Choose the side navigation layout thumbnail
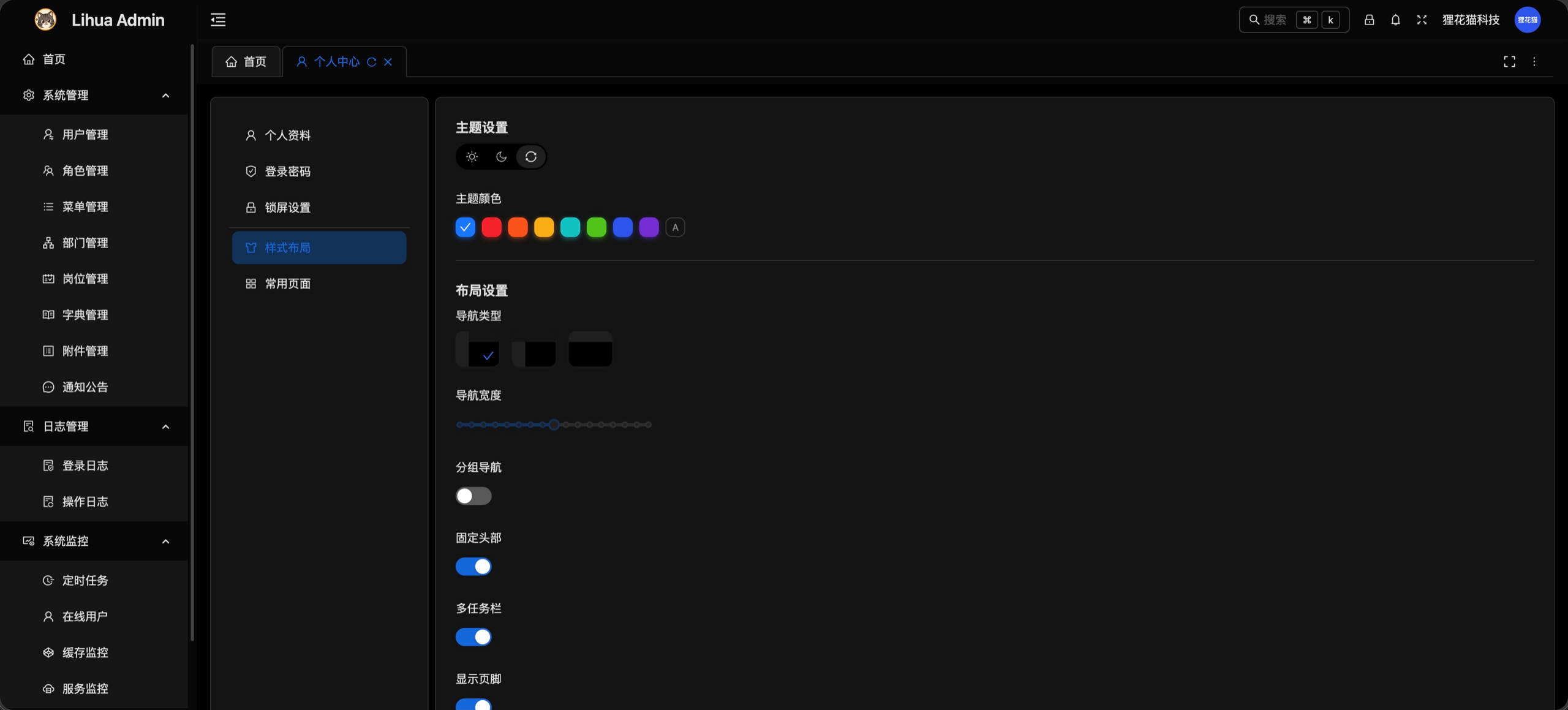 click(x=477, y=349)
